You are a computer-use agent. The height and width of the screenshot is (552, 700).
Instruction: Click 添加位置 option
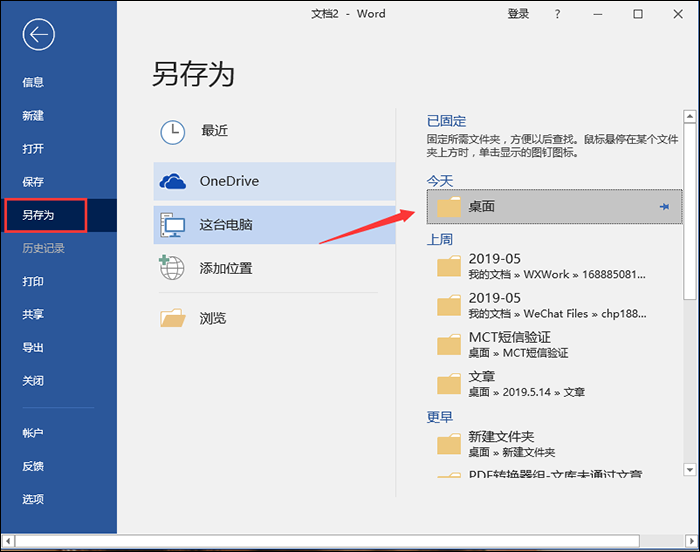click(x=275, y=268)
